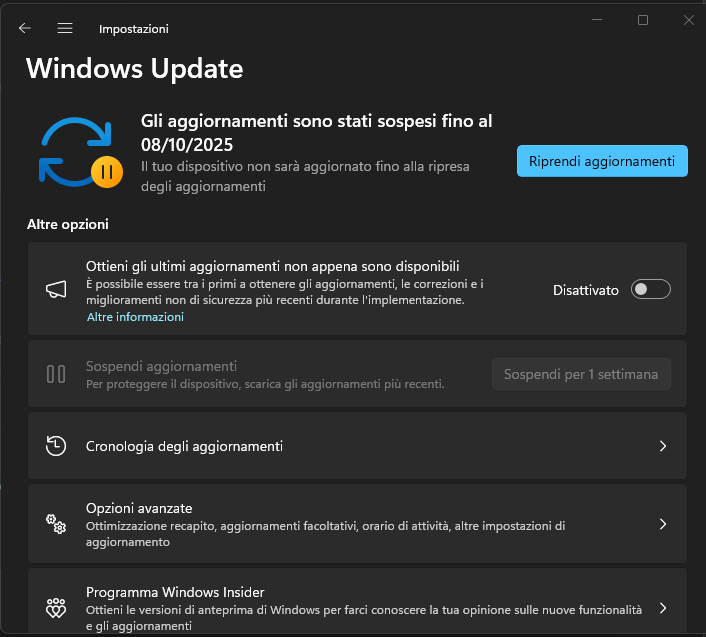Image resolution: width=706 pixels, height=637 pixels.
Task: Click Sospendi per 1 settimana button
Action: [581, 374]
